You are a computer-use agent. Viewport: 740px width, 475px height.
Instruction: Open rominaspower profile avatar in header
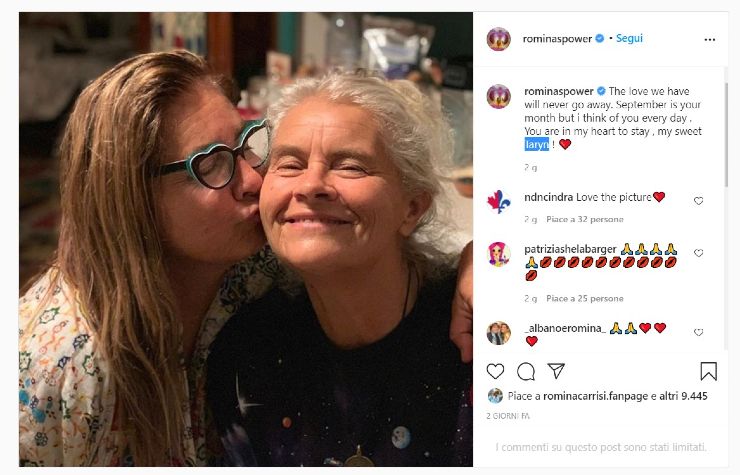click(x=498, y=39)
